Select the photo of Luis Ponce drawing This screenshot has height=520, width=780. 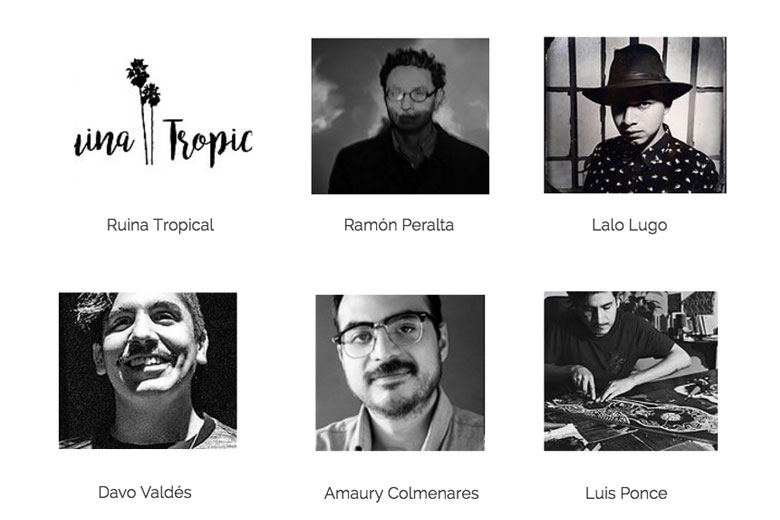(631, 371)
